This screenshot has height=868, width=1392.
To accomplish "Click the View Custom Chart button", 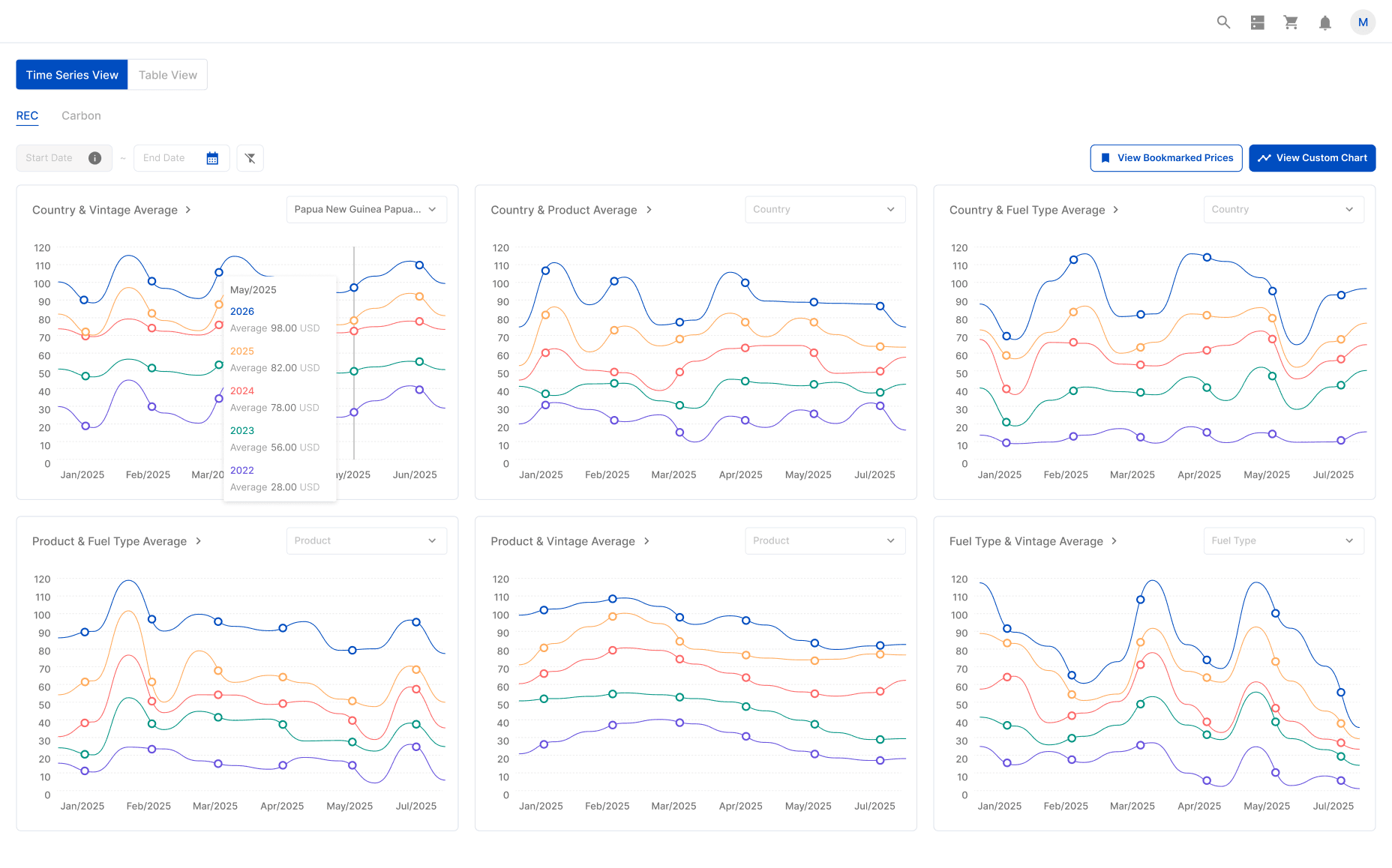I will click(1312, 158).
